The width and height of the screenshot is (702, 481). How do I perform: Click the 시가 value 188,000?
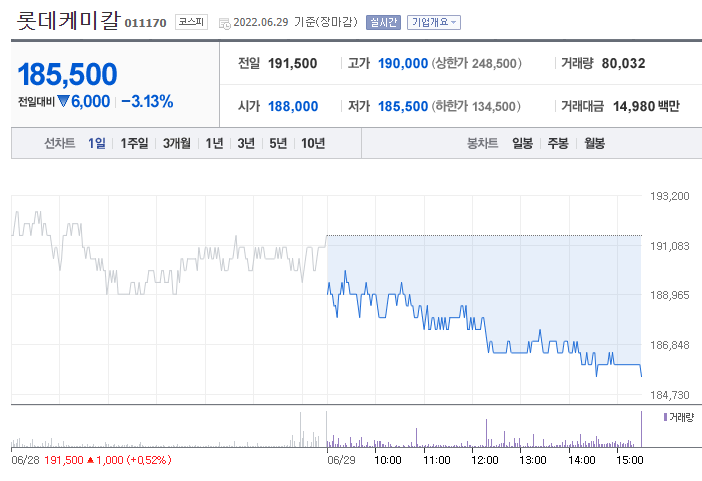(x=293, y=107)
